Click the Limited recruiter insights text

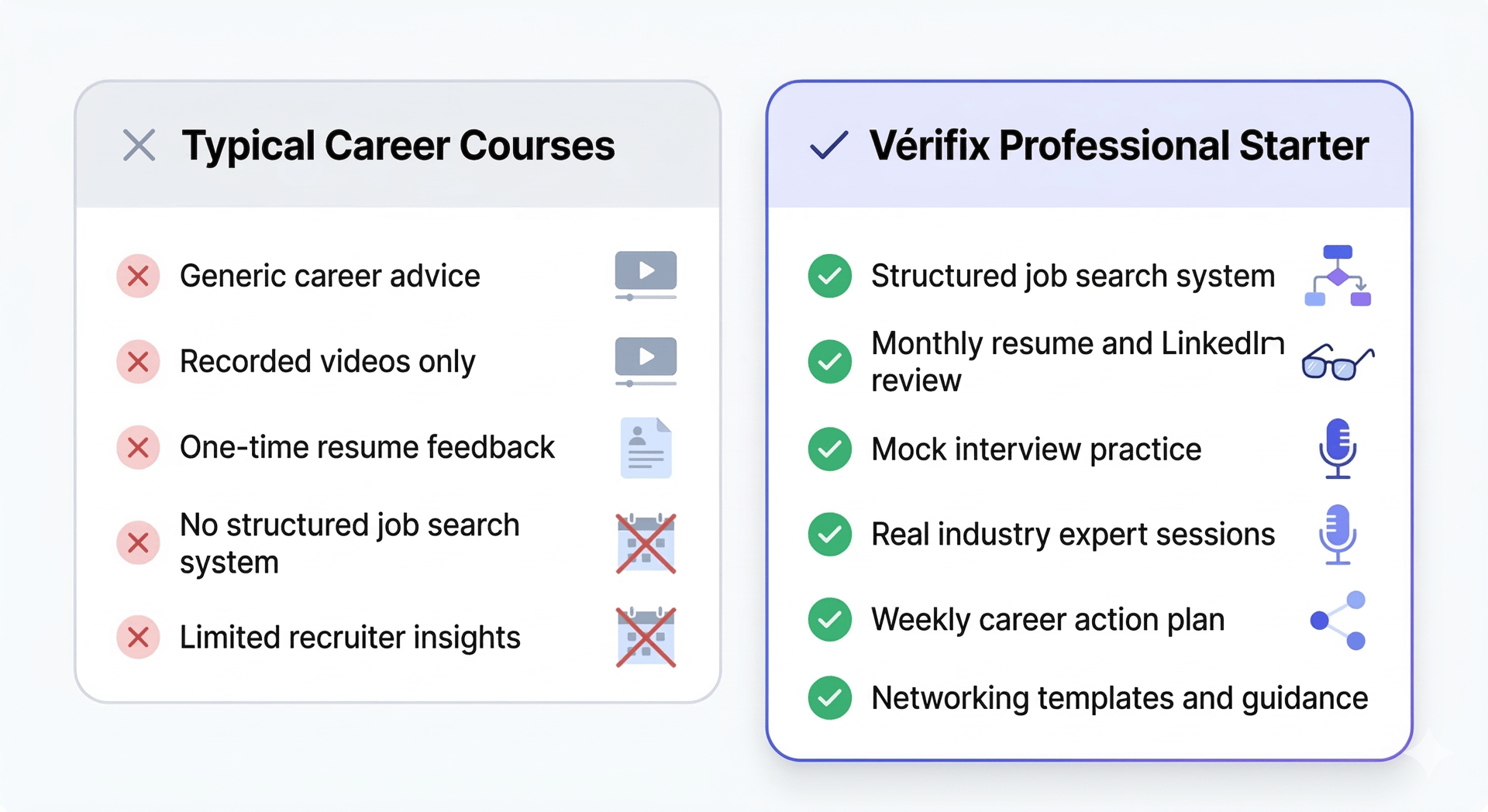350,638
